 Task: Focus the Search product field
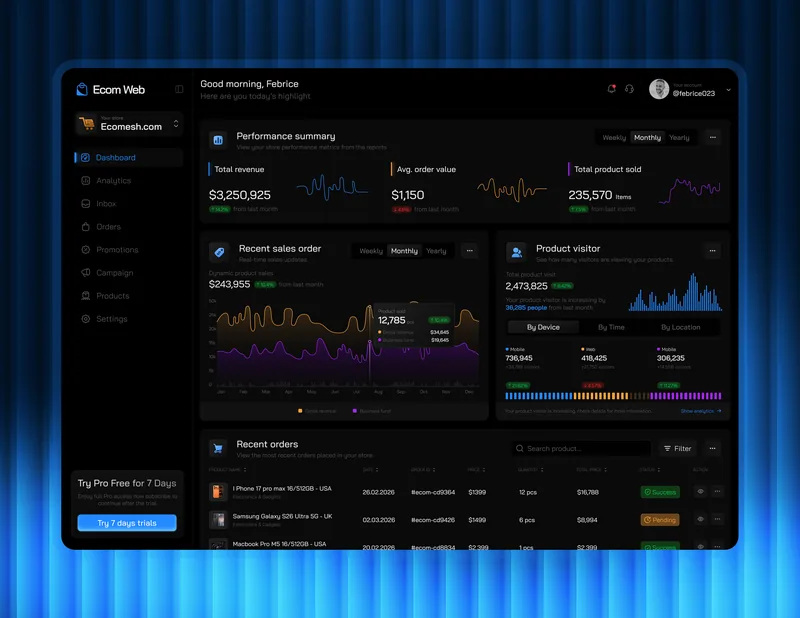coord(581,449)
